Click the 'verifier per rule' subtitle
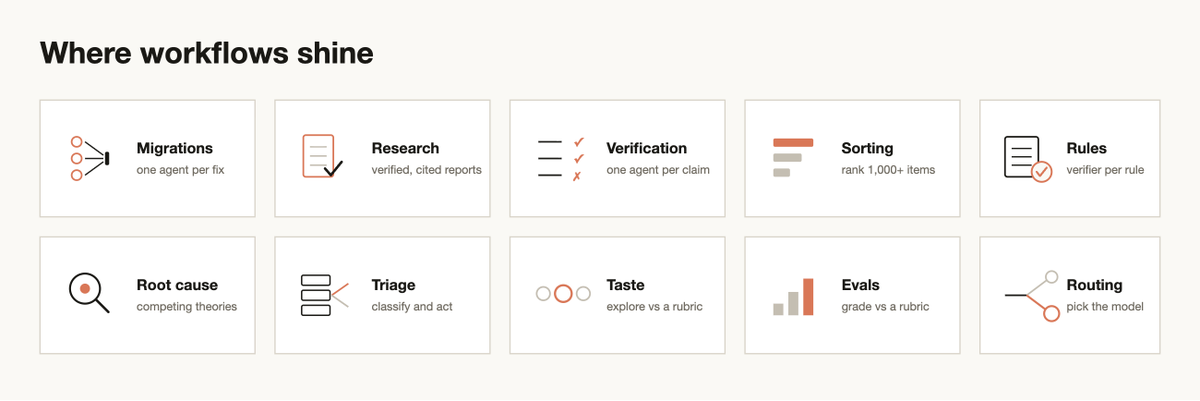The width and height of the screenshot is (1200, 401). pos(1105,170)
